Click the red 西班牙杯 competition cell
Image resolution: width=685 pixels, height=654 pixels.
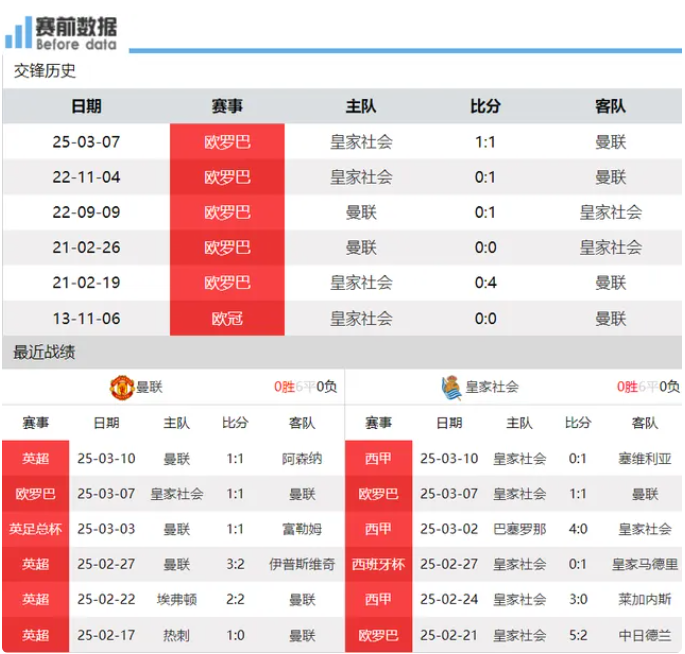coord(378,564)
